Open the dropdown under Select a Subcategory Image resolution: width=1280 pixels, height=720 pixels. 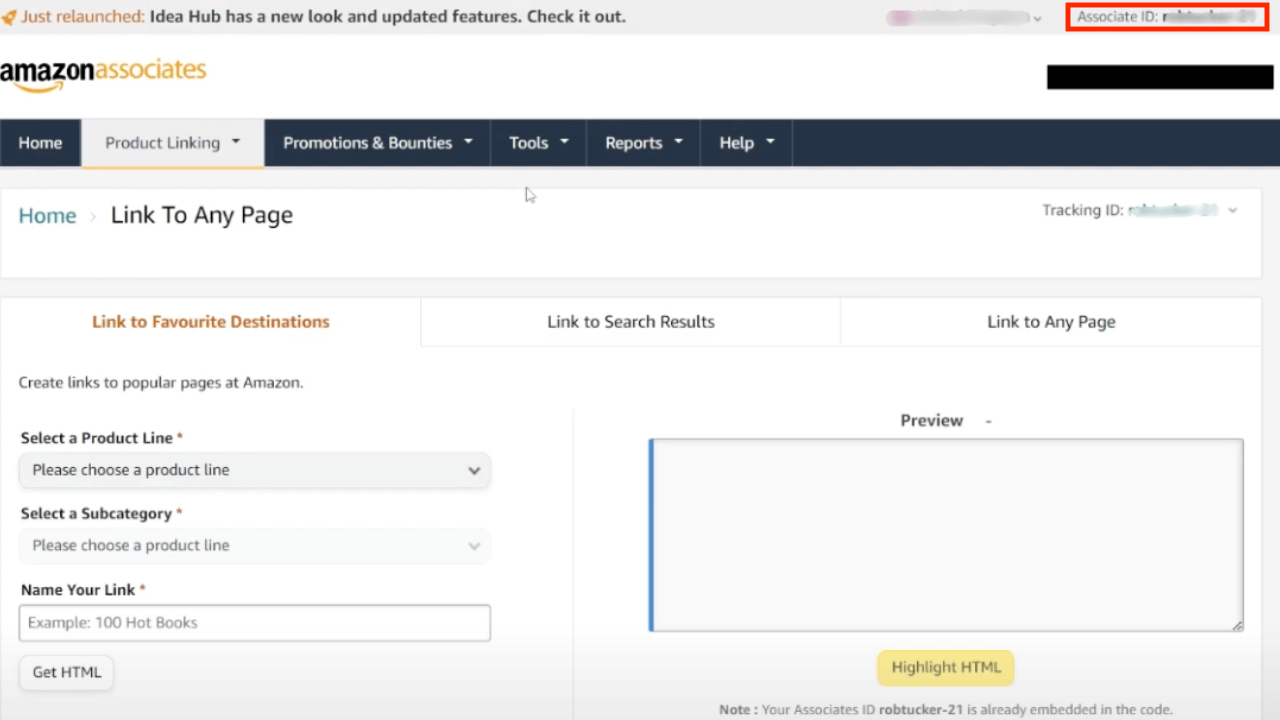[x=255, y=546]
